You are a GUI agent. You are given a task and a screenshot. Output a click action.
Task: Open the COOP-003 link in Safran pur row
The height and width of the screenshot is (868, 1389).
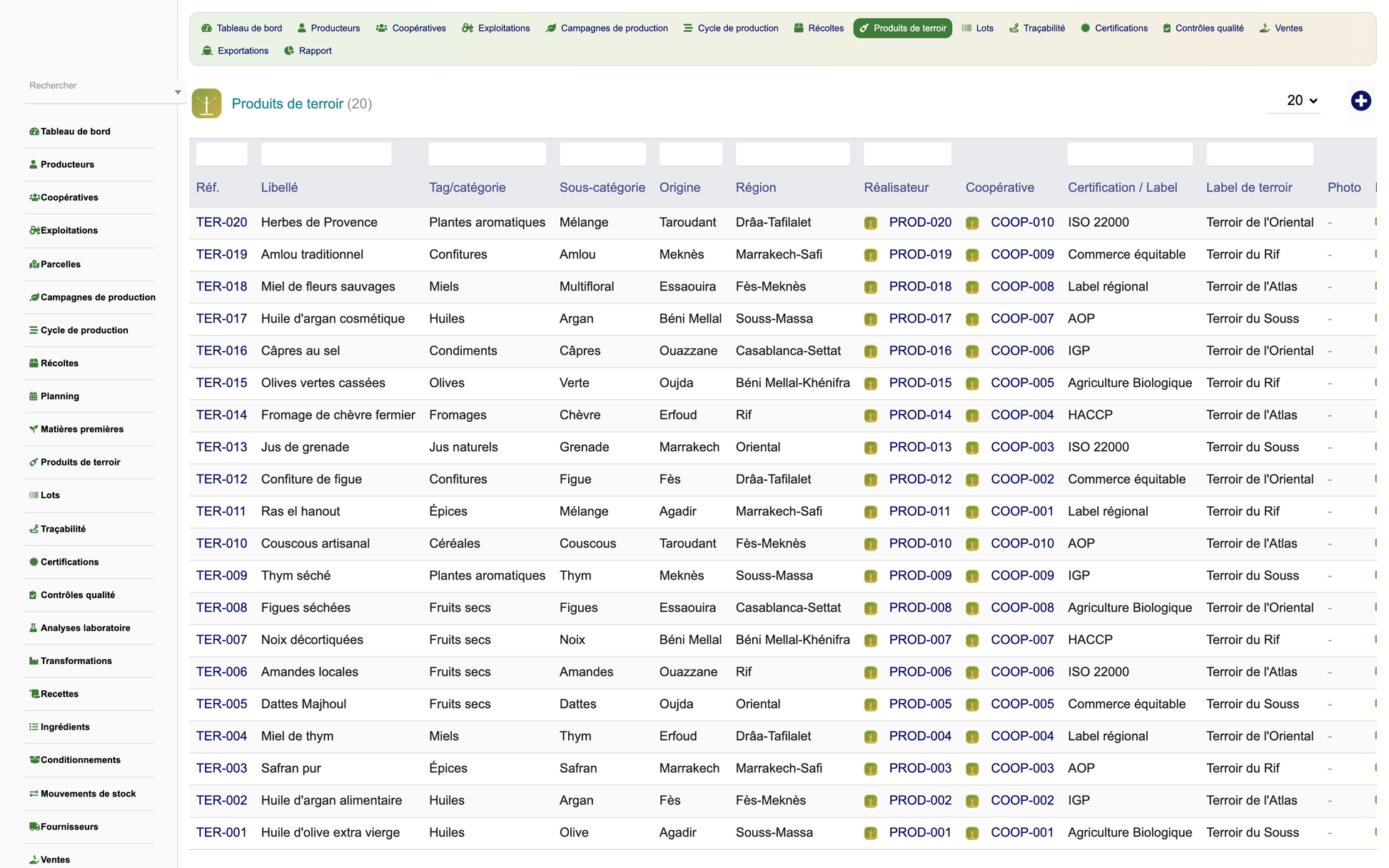point(1022,768)
